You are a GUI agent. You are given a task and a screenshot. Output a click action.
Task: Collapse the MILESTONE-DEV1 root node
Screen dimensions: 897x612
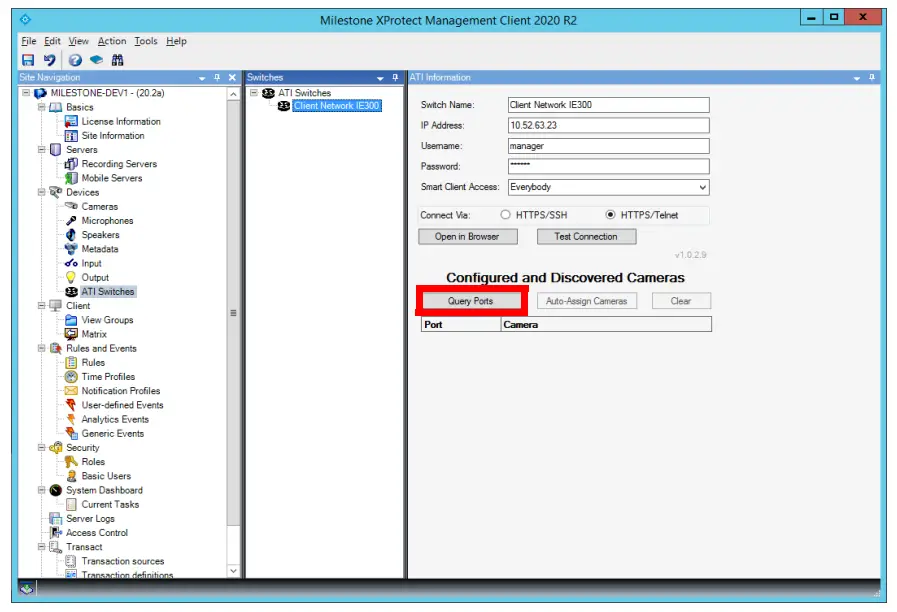[26, 93]
